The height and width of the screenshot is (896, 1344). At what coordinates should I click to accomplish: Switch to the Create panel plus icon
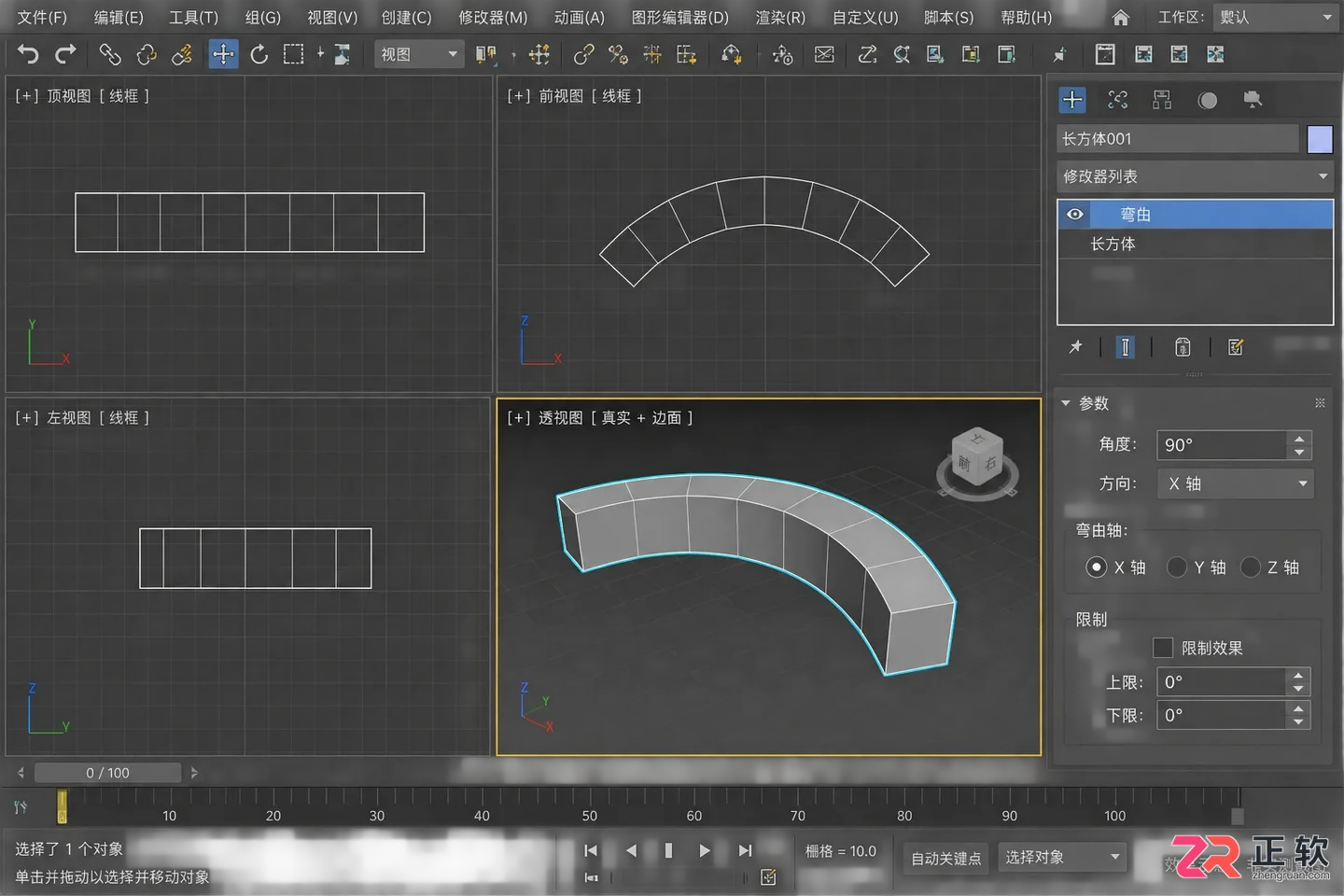point(1072,100)
